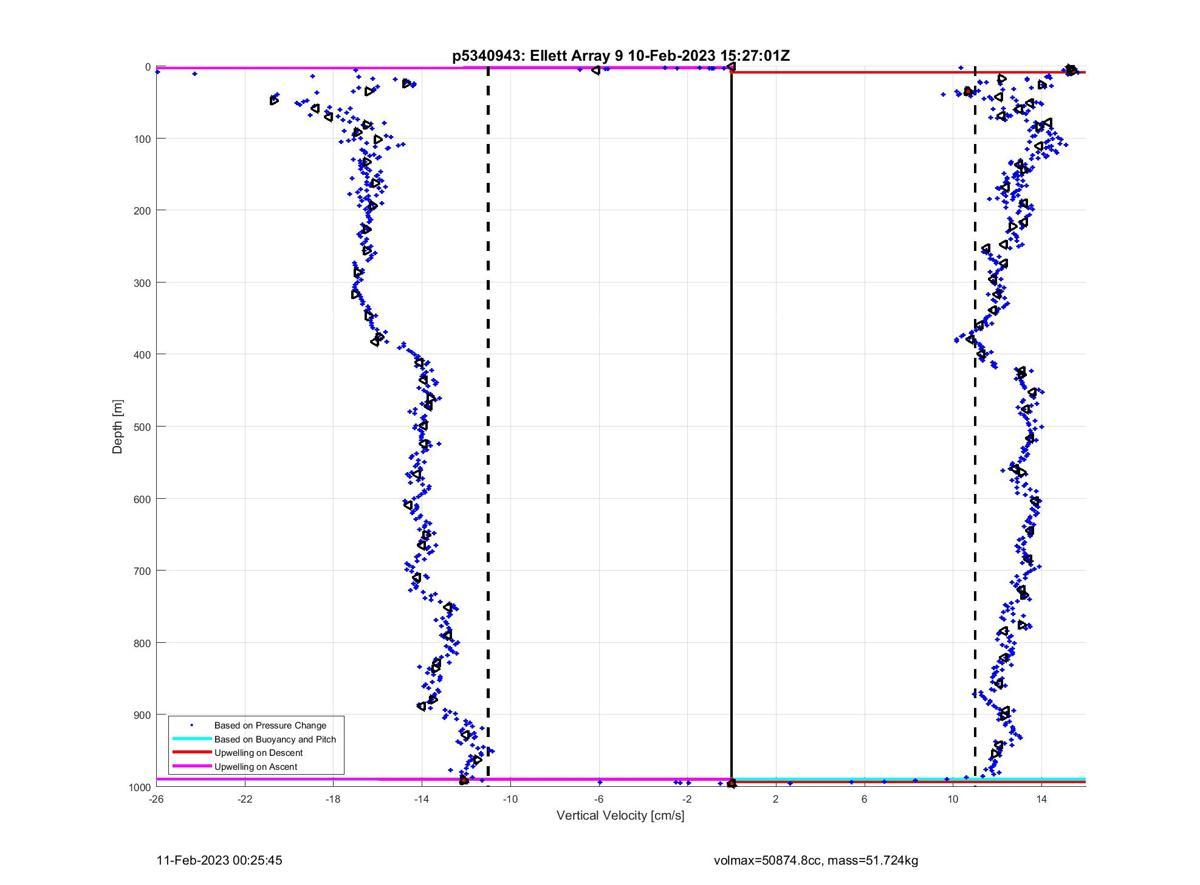The height and width of the screenshot is (885, 1200).
Task: Click the x-axis tick label '10'
Action: pos(953,799)
